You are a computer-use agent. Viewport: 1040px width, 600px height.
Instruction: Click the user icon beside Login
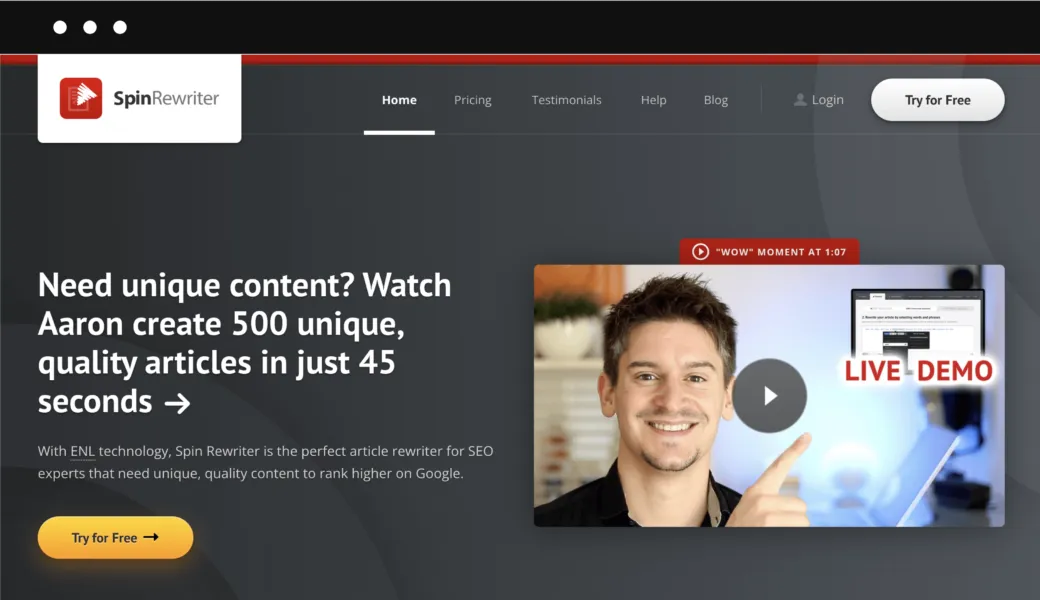(x=800, y=99)
